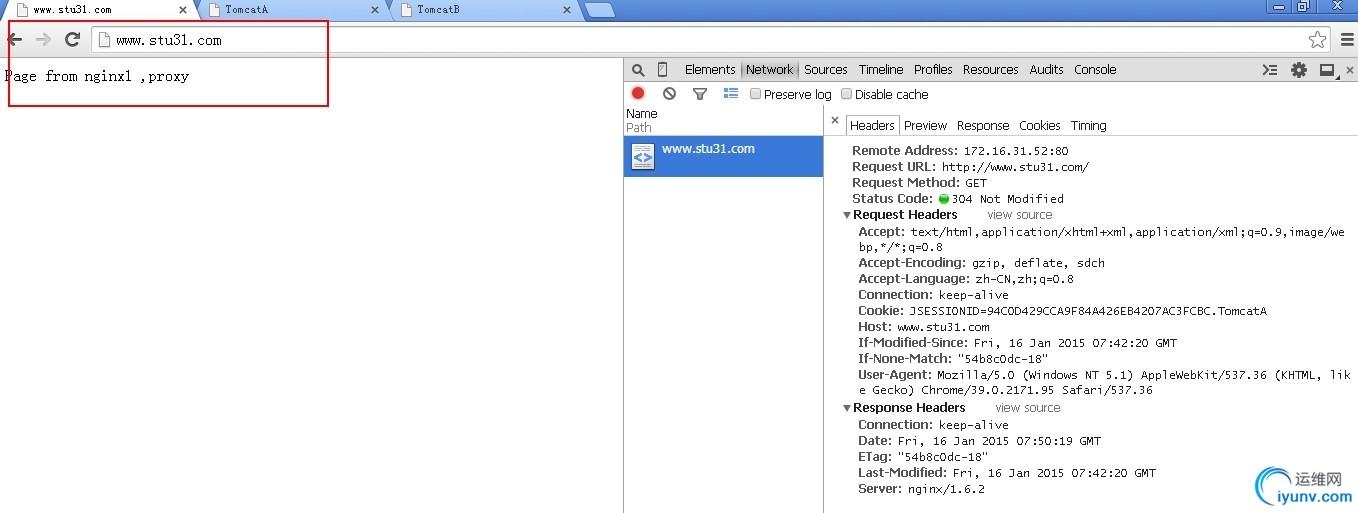Show the console drawer icon

click(1270, 70)
